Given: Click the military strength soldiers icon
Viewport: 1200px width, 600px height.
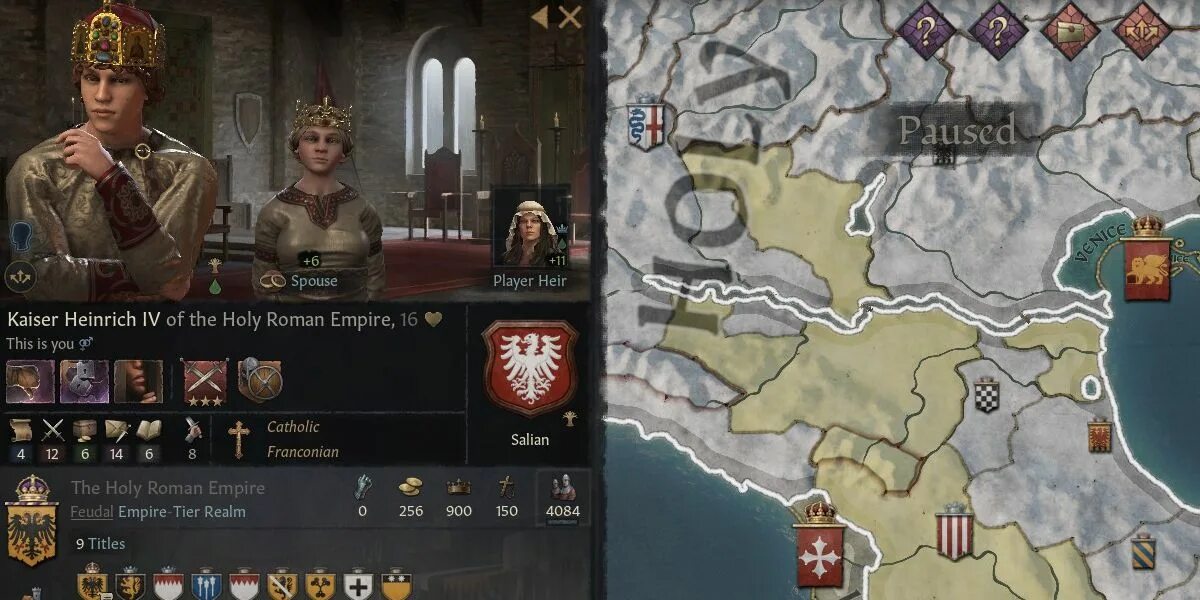Looking at the screenshot, I should point(564,488).
